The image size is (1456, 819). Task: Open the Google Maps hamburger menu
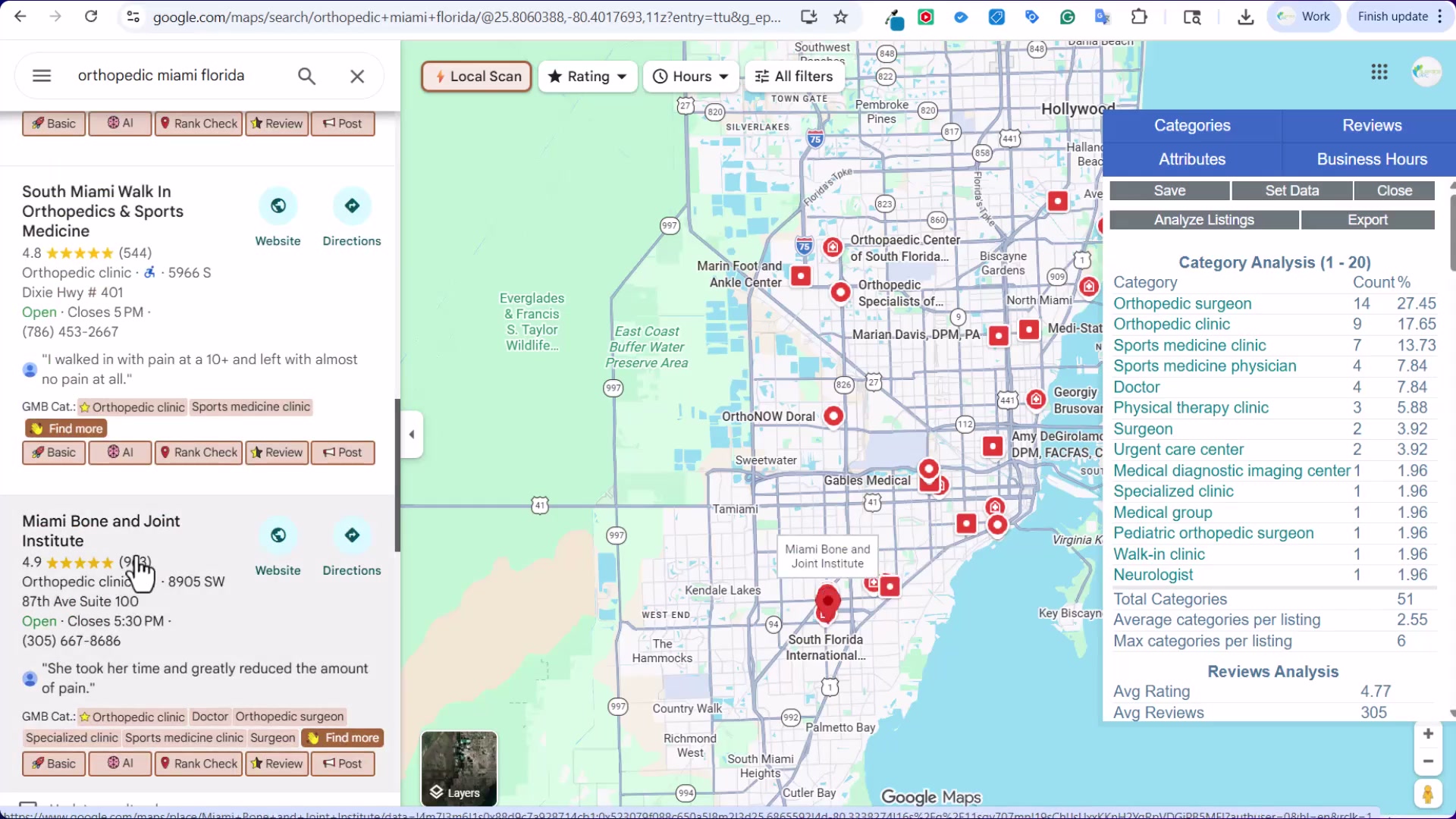(x=42, y=76)
